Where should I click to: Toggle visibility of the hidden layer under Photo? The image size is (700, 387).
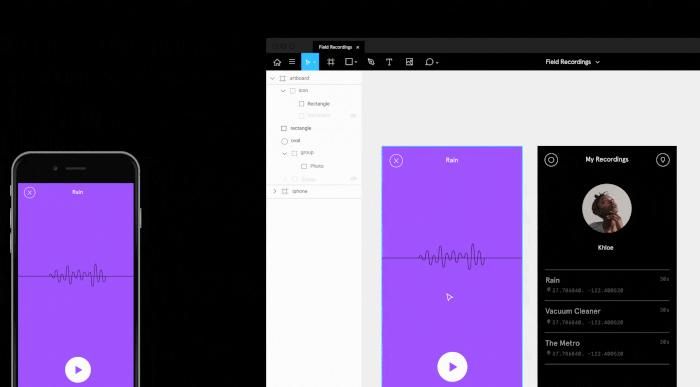(353, 179)
